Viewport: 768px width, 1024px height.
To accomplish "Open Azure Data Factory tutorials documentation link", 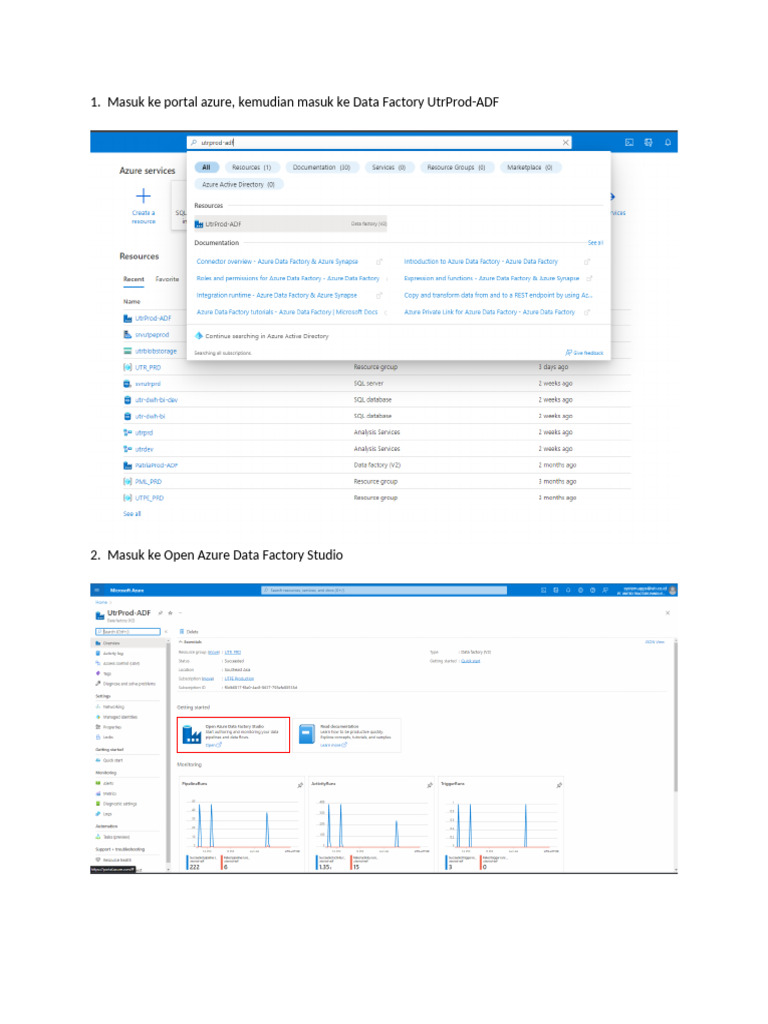I will point(287,312).
